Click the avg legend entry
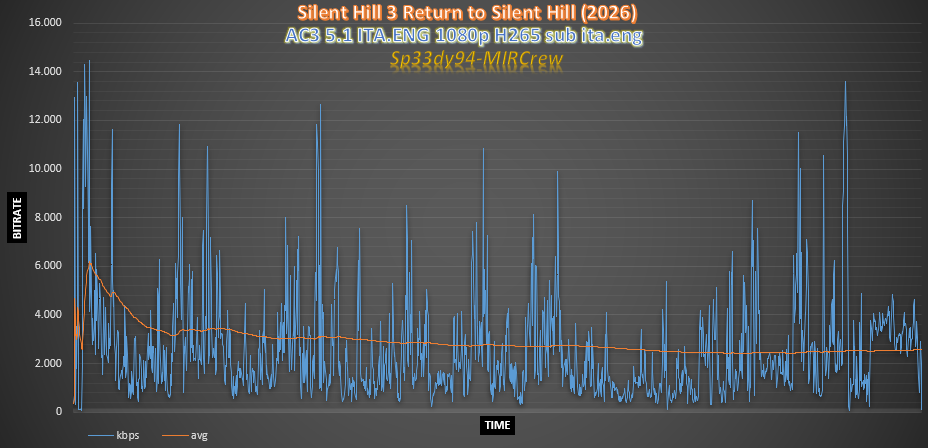 coord(185,436)
